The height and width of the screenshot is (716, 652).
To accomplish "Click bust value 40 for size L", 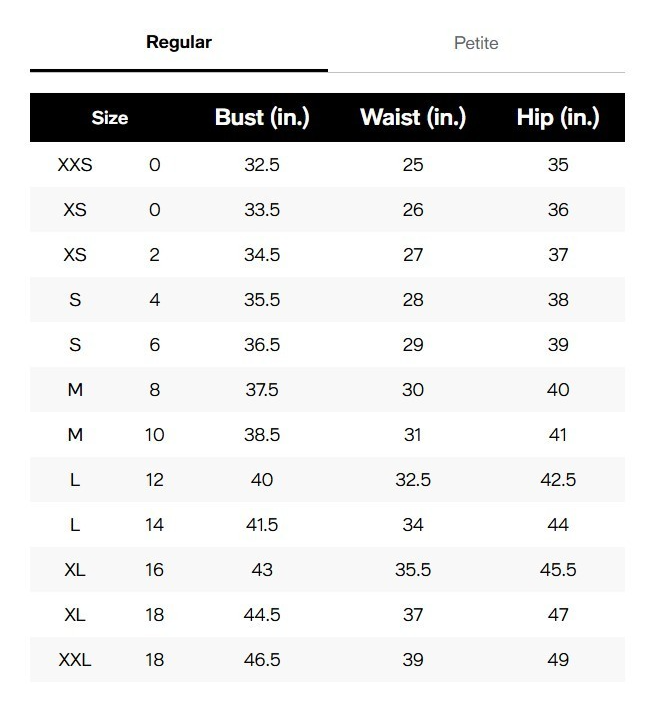I will pyautogui.click(x=262, y=480).
